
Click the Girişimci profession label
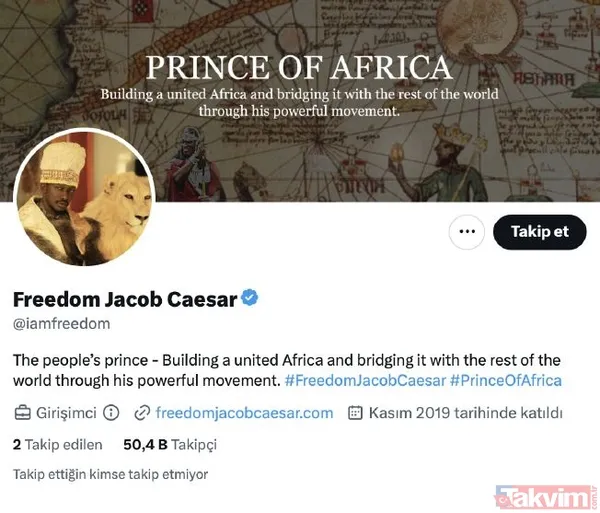[x=67, y=412]
